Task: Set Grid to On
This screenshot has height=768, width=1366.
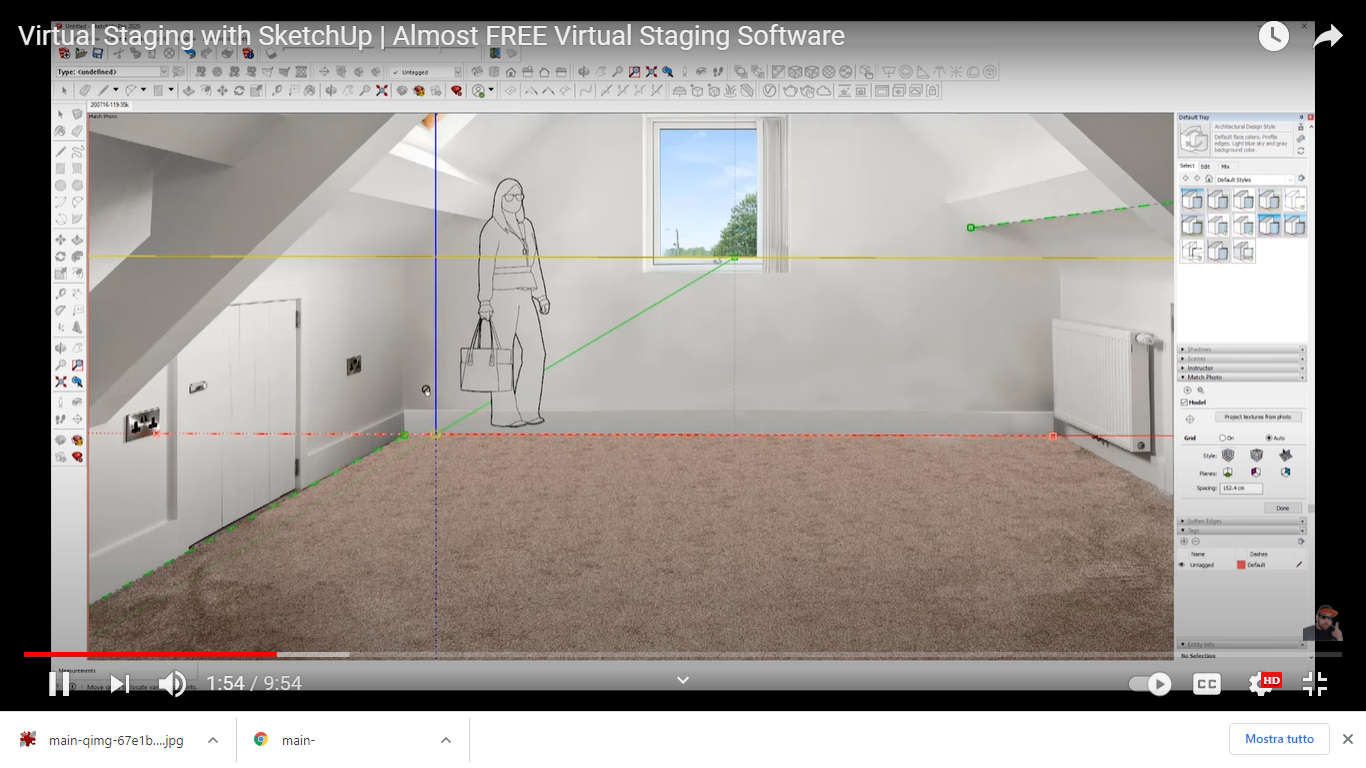Action: click(1222, 438)
